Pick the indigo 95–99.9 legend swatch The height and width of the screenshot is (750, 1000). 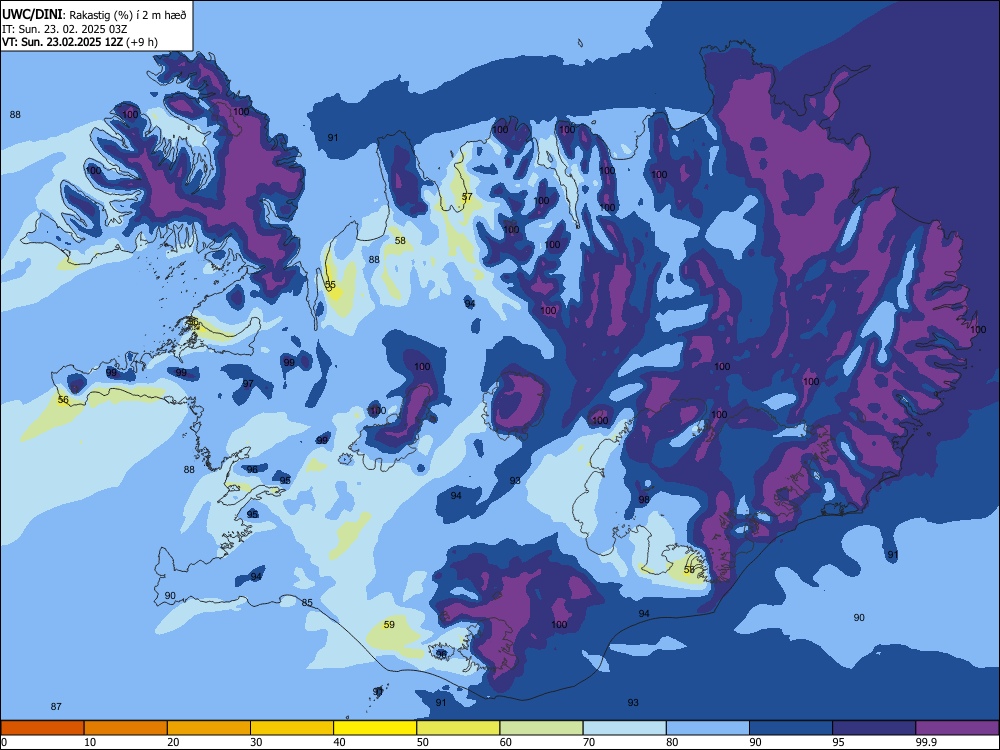coord(874,728)
